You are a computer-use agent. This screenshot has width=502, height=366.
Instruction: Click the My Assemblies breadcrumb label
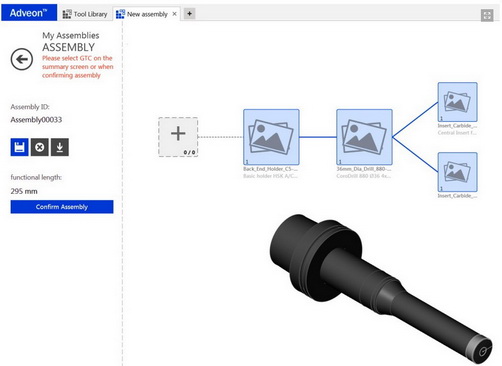(x=71, y=35)
